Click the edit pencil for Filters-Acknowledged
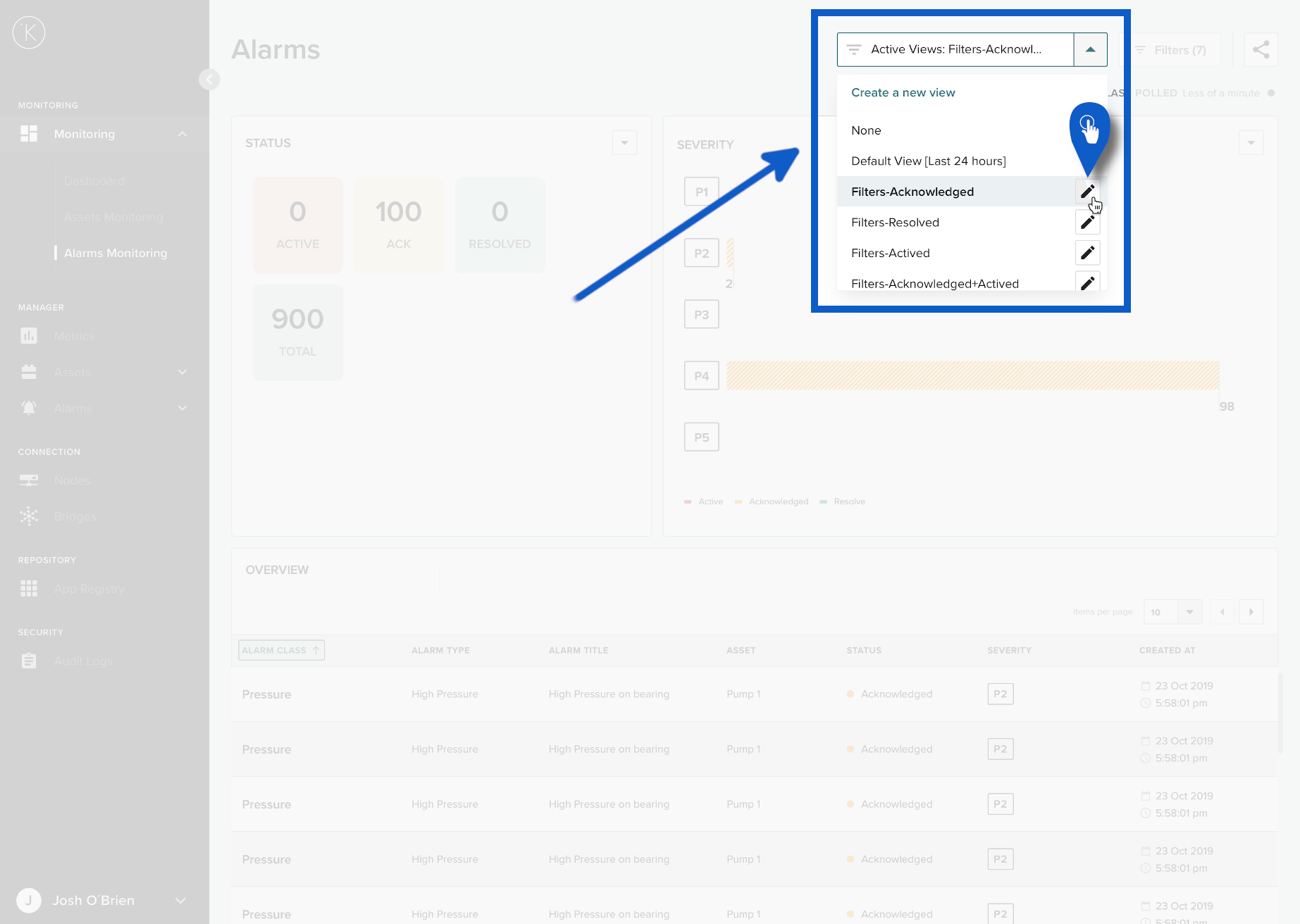1300x924 pixels. point(1087,192)
